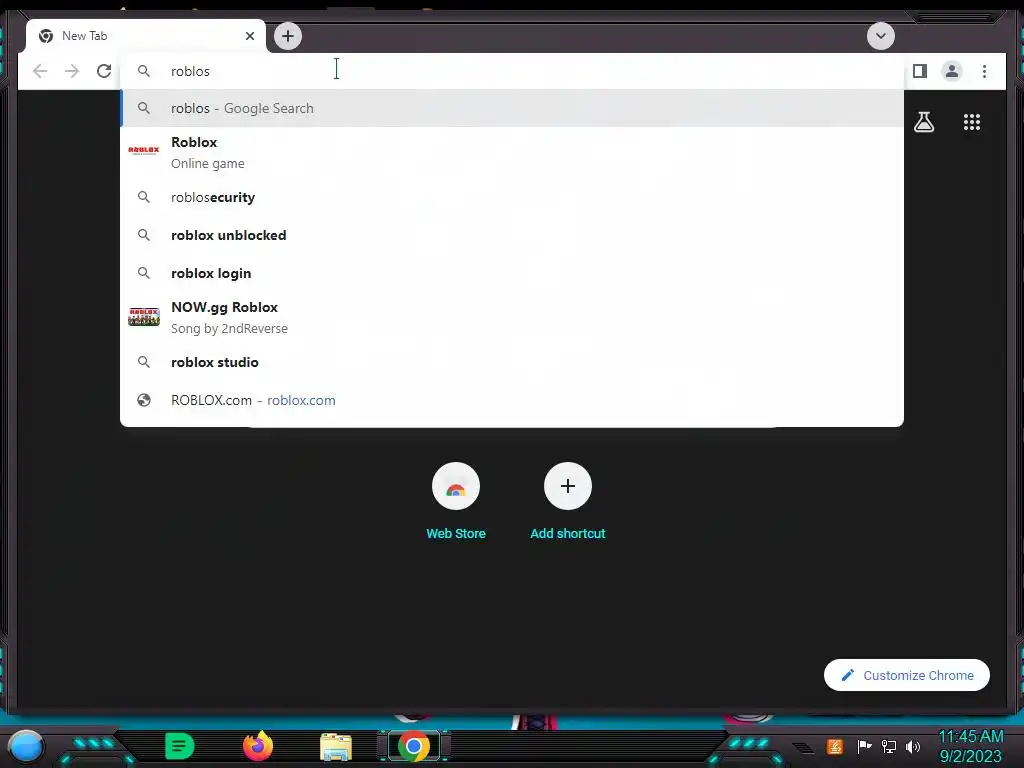Click into the address bar text roblos

190,71
